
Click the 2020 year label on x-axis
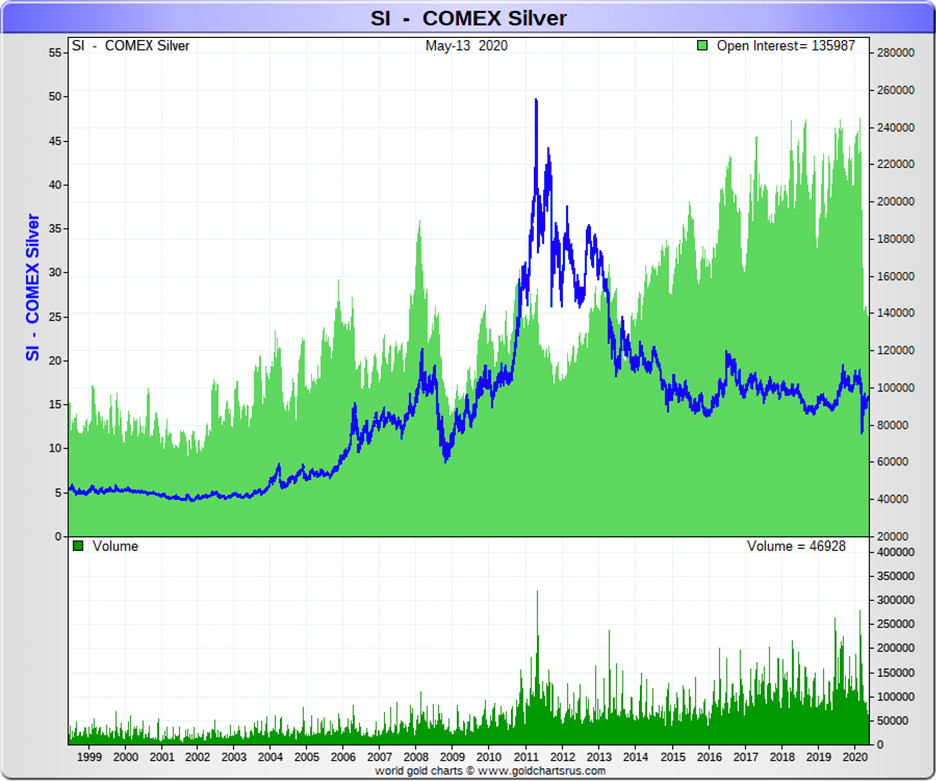[855, 757]
